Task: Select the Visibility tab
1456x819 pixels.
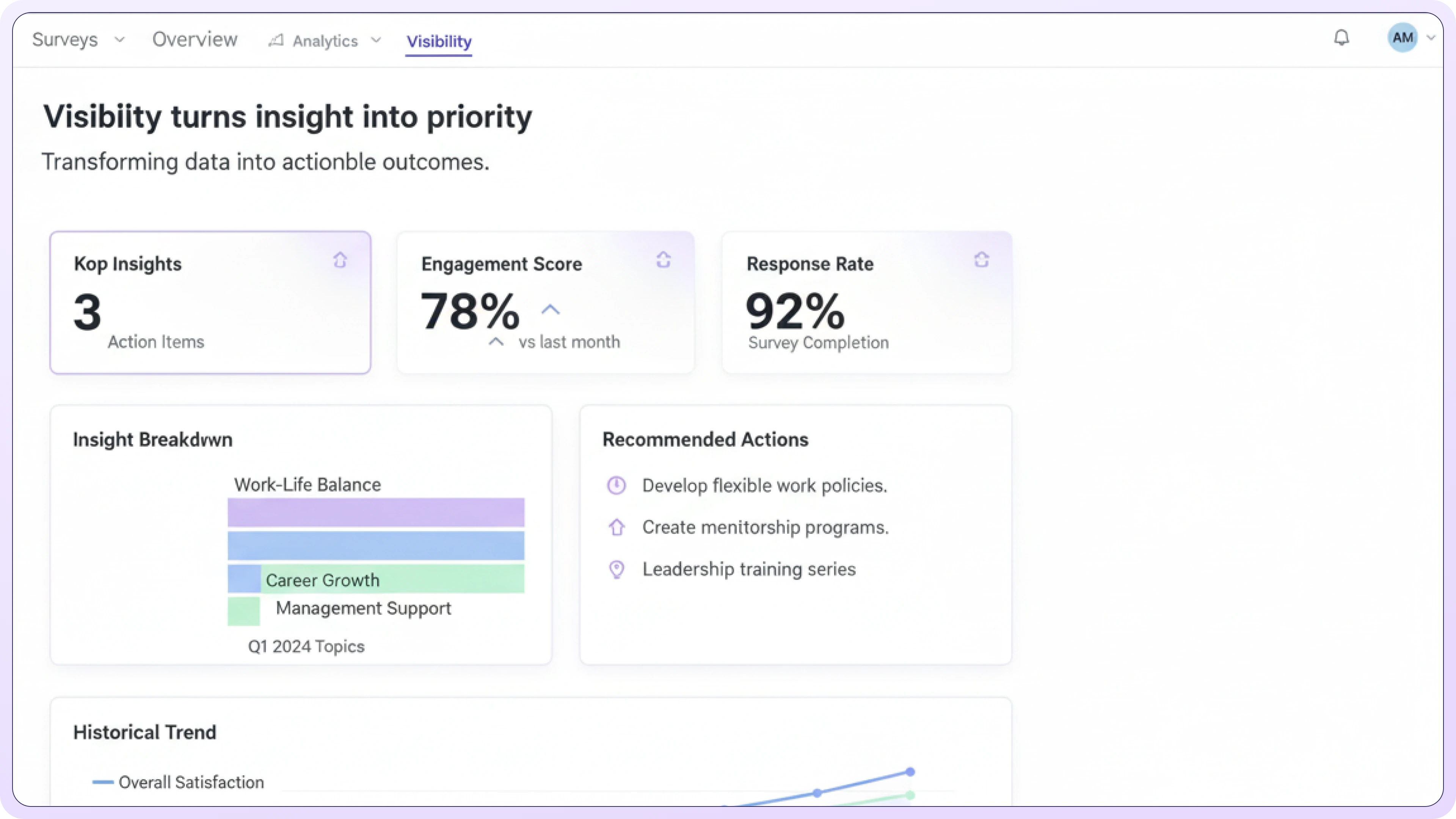Action: tap(439, 41)
